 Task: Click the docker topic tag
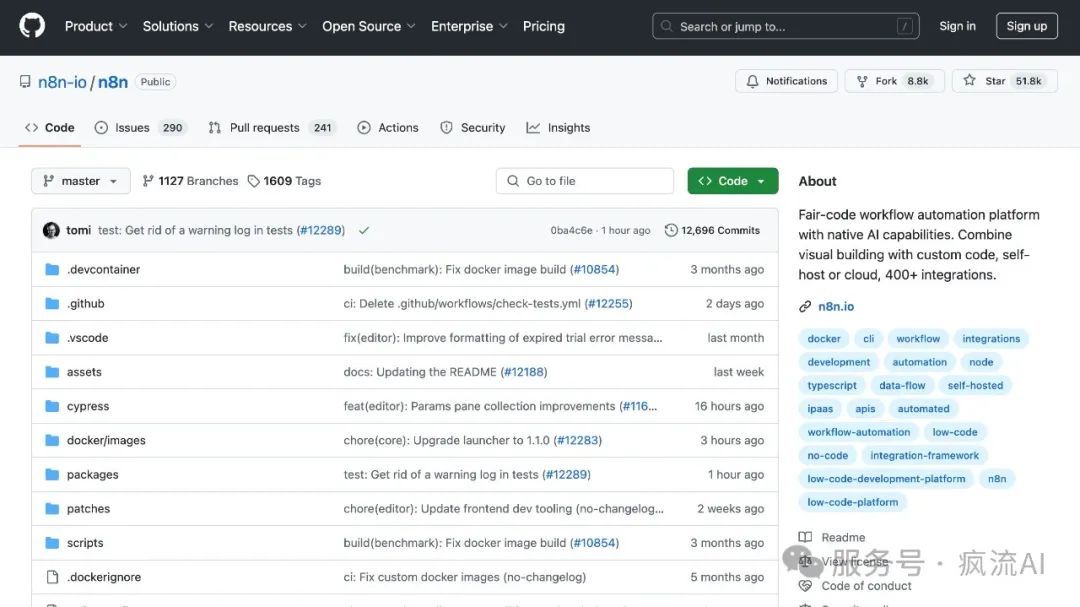click(x=824, y=339)
